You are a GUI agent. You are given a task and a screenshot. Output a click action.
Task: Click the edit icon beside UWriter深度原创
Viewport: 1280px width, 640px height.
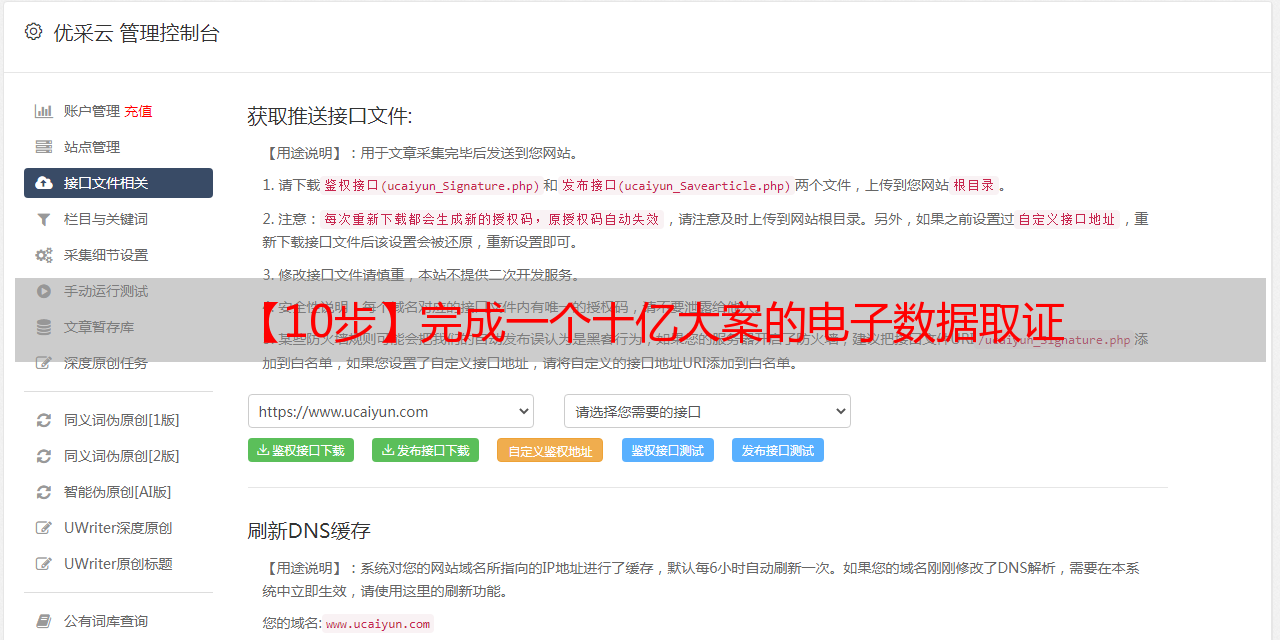click(44, 528)
